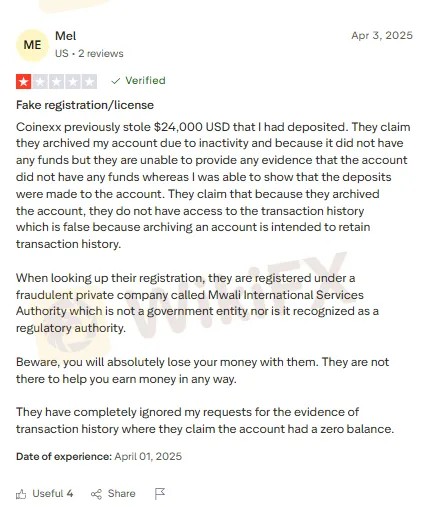Click the Share label text
Image resolution: width=421 pixels, height=507 pixels.
[x=122, y=493]
